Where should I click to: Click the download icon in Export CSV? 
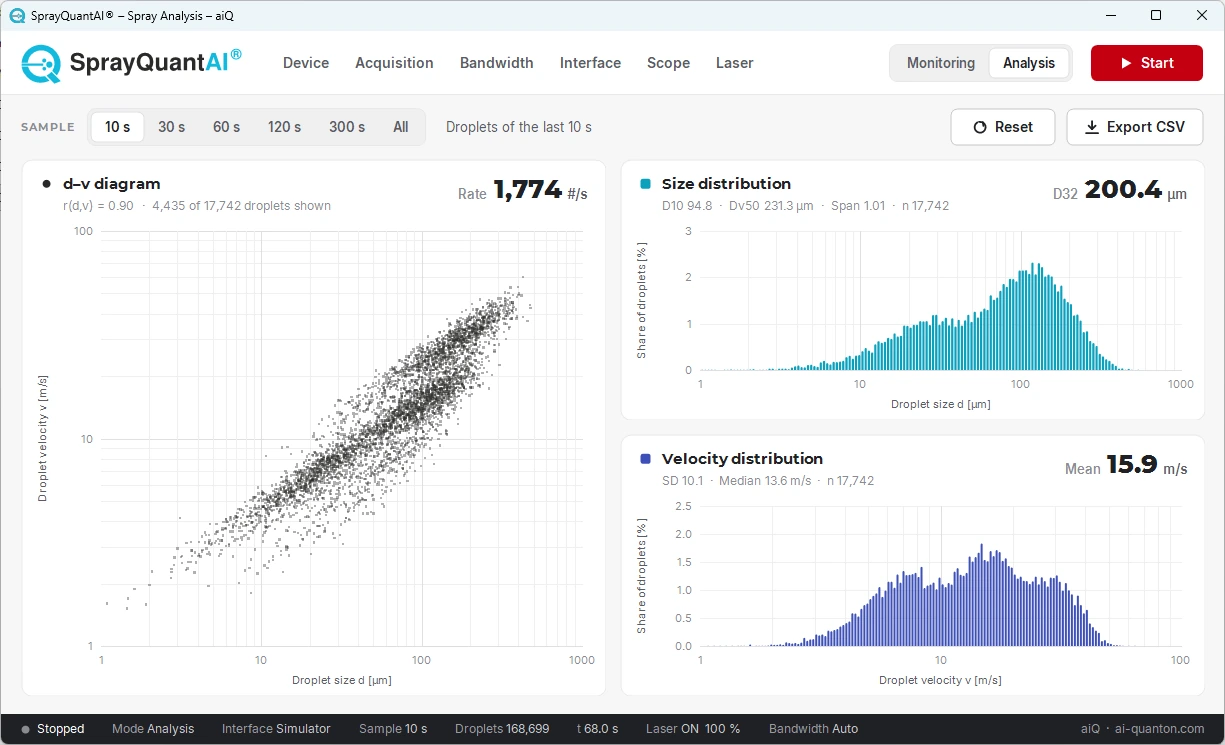tap(1092, 127)
